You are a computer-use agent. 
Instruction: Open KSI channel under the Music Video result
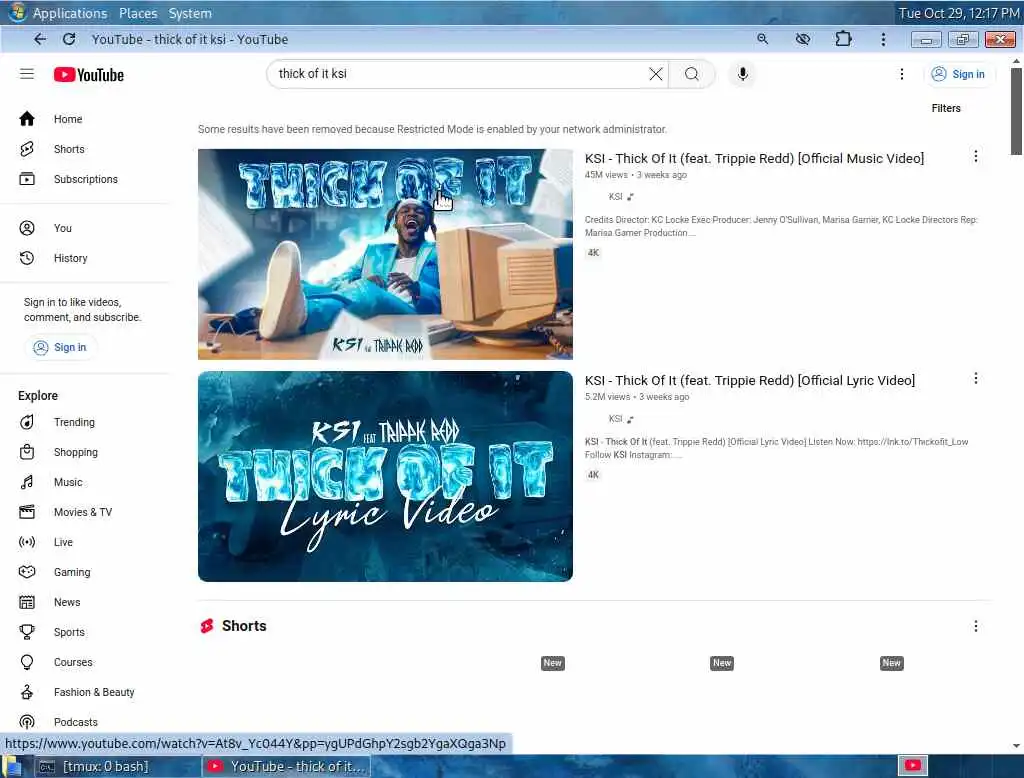[x=615, y=197]
